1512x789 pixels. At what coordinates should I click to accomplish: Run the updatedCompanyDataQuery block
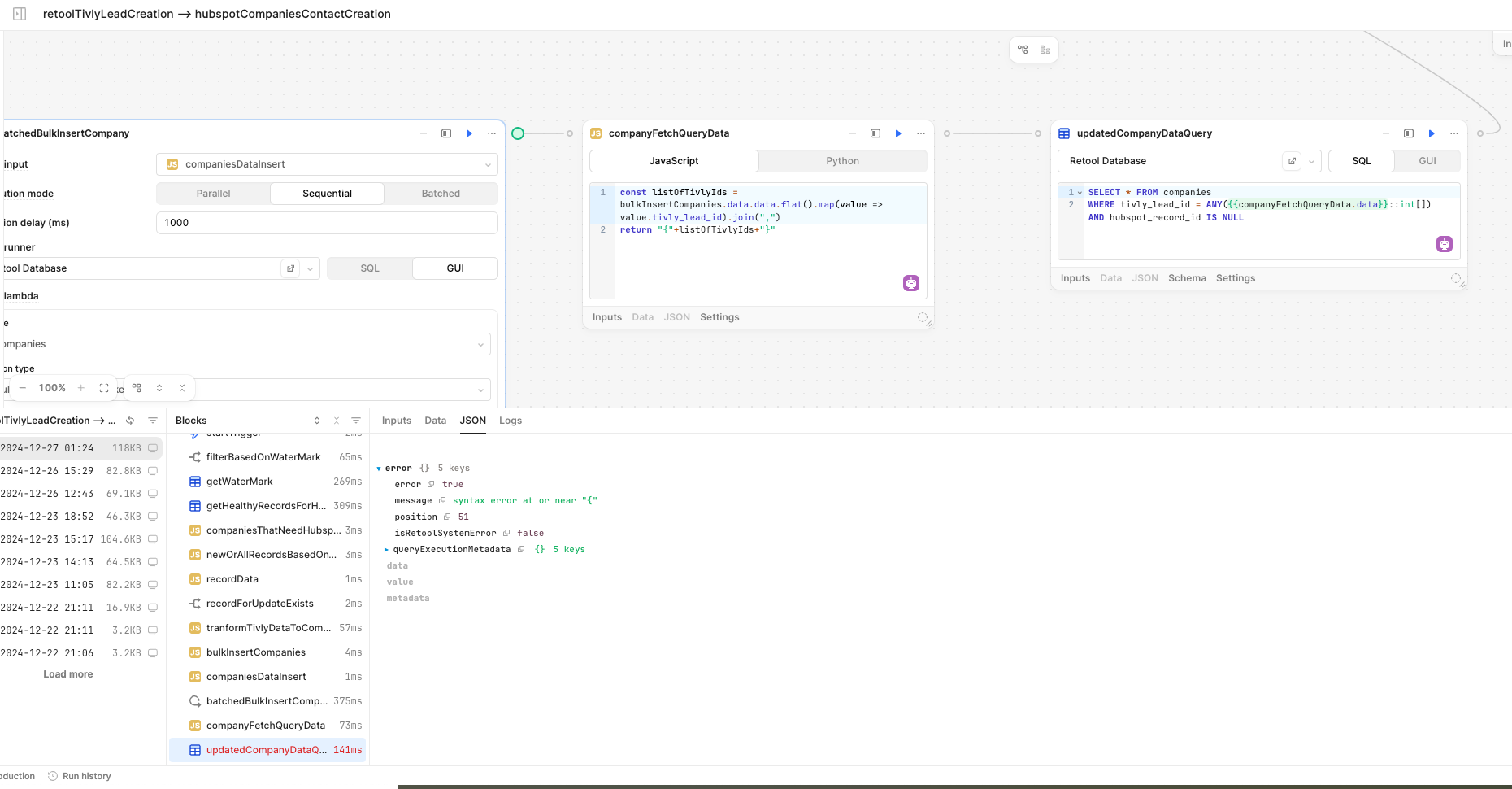(1432, 133)
